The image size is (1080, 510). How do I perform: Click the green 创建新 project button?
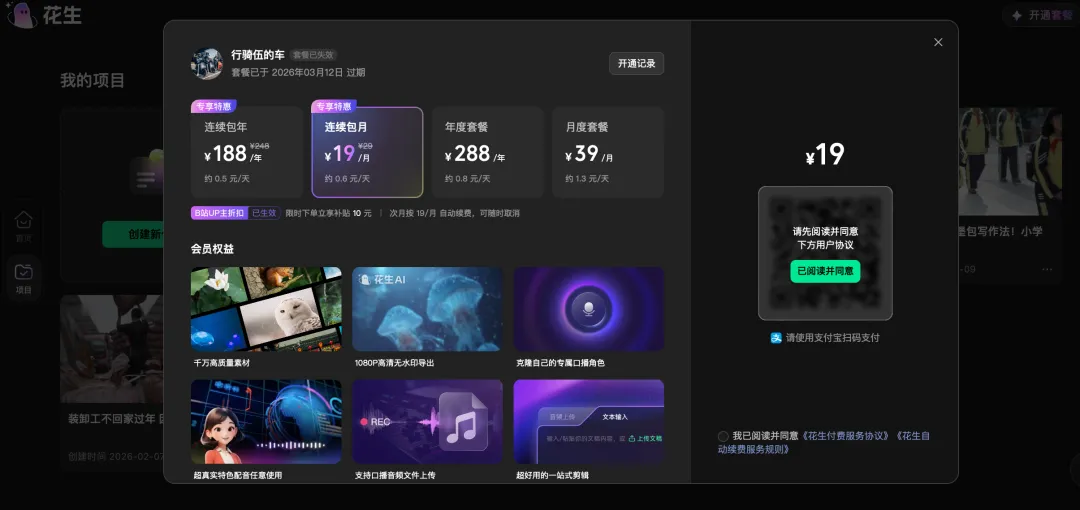point(133,234)
